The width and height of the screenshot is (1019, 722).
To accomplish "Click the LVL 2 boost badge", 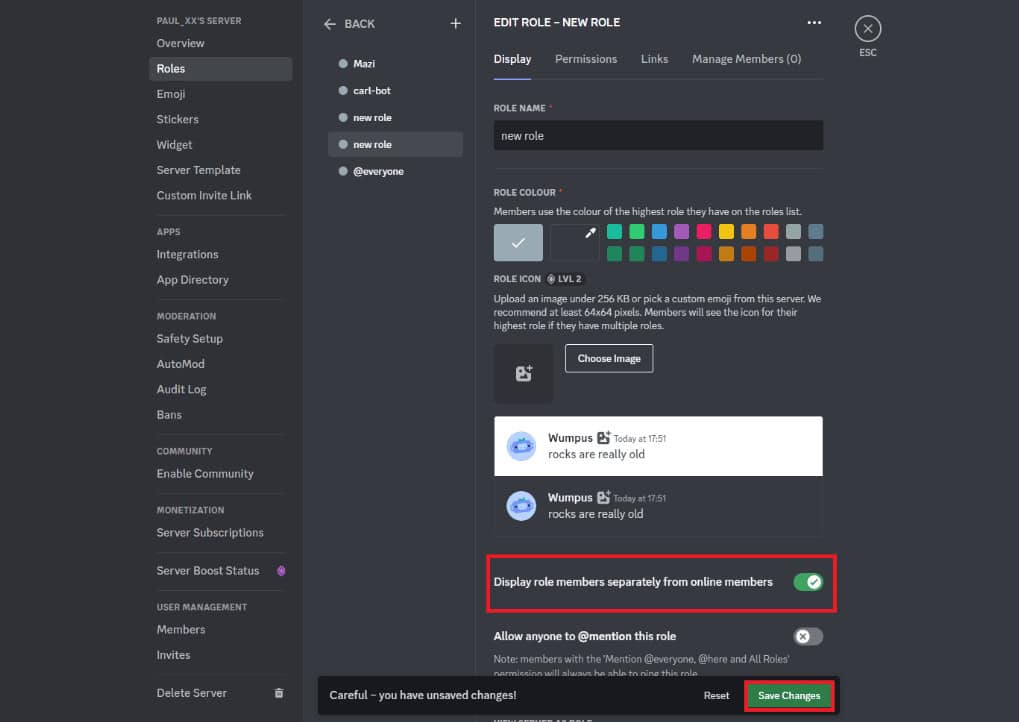I will [564, 279].
